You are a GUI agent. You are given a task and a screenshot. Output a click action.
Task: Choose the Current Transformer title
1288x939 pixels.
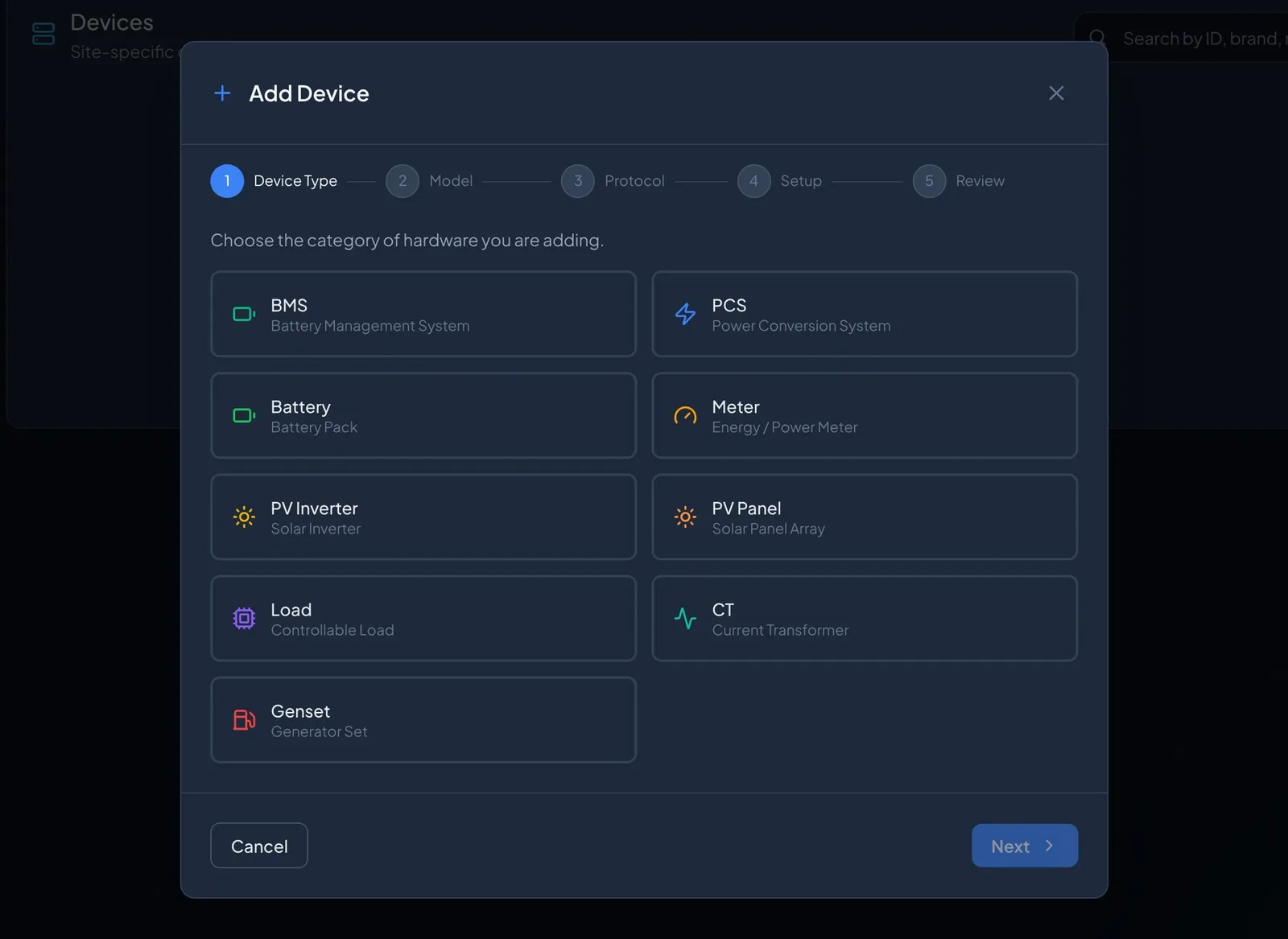(723, 610)
